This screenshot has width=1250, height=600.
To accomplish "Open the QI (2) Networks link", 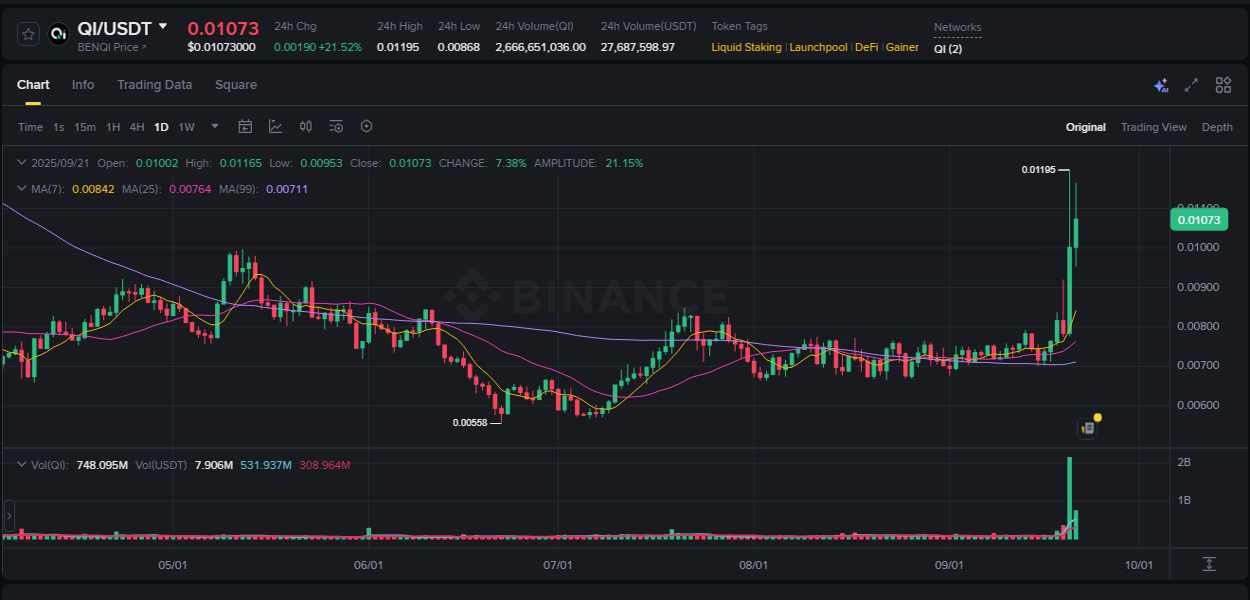I will point(945,47).
